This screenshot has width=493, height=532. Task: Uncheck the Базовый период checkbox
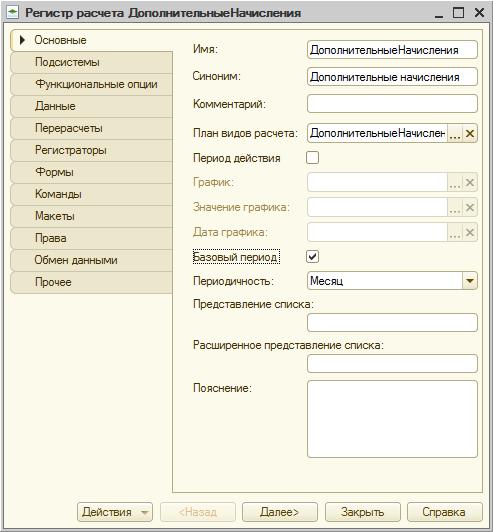pos(312,257)
